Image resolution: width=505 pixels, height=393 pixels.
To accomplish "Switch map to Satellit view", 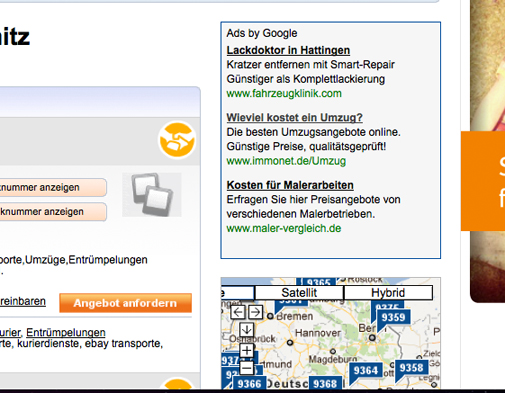I will [299, 293].
